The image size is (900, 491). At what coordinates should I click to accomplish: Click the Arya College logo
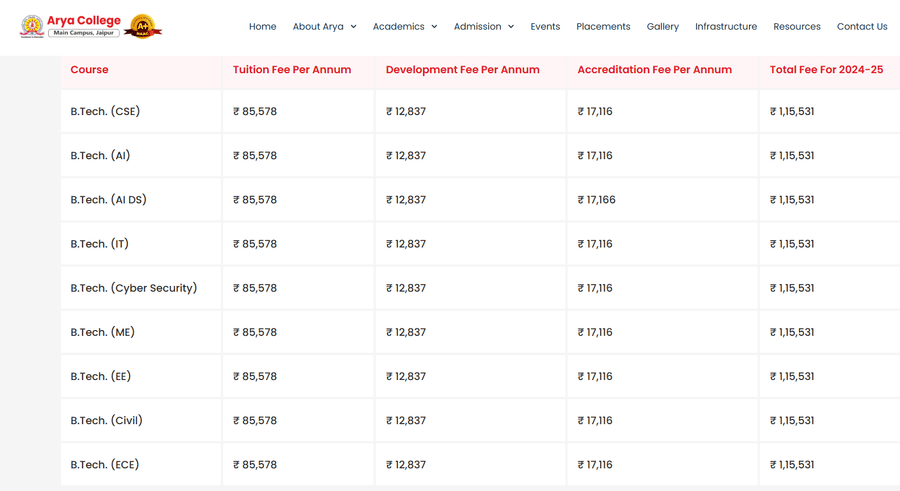[x=70, y=26]
